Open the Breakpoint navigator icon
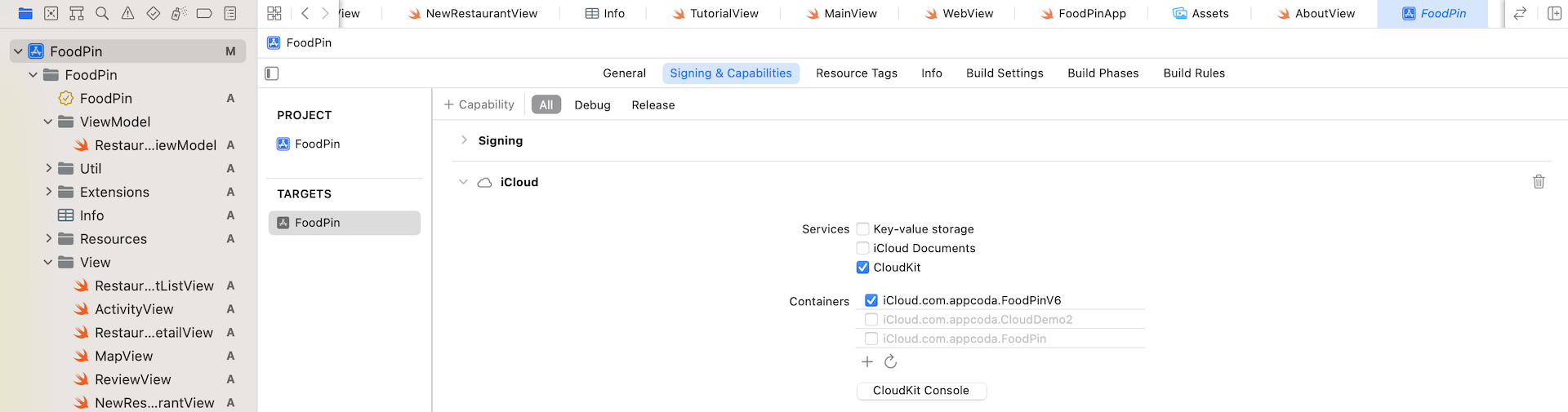 pyautogui.click(x=204, y=13)
